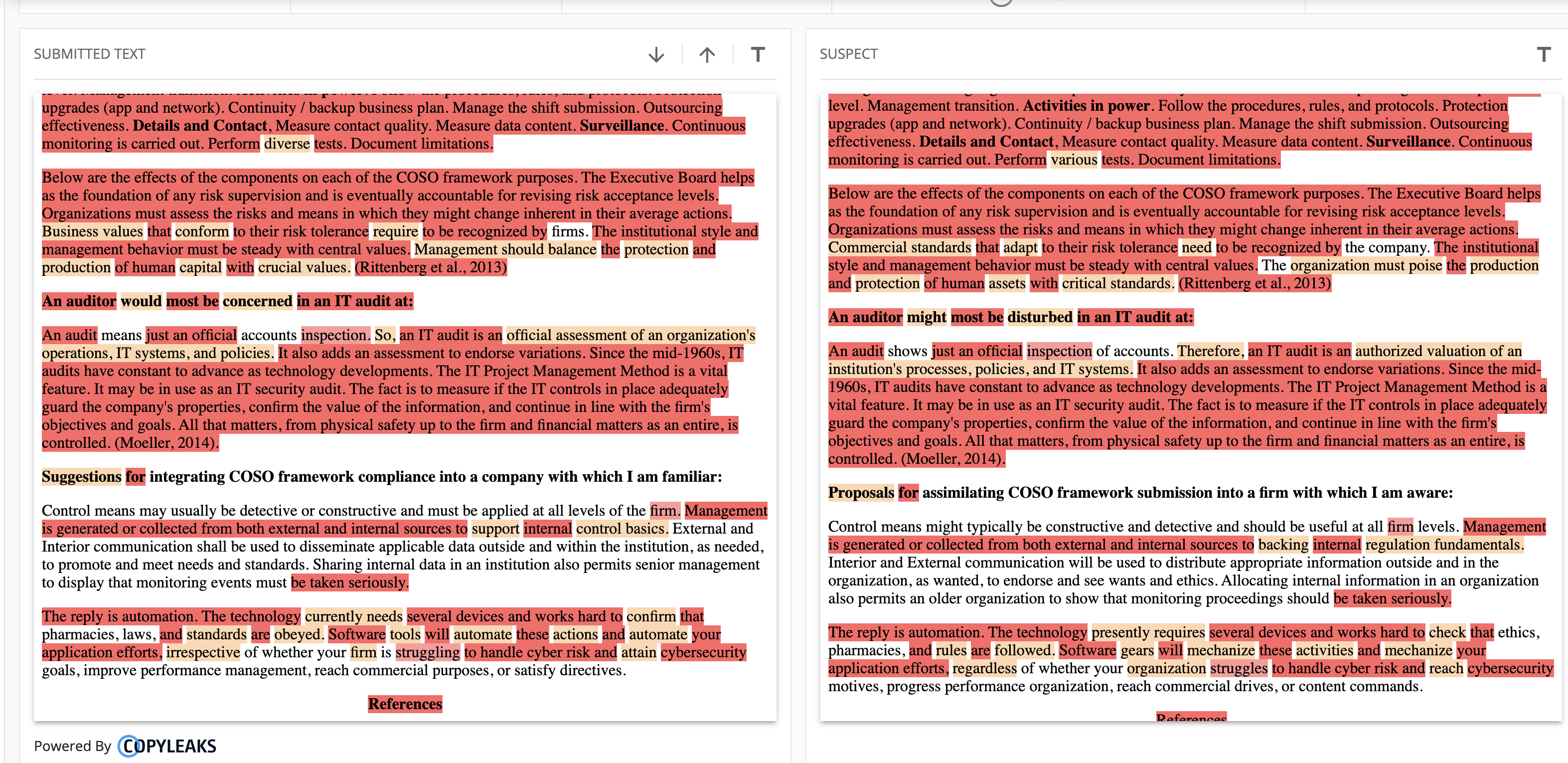Click '(Moeller, 2014).' in suspect text
Viewport: 1568px width, 763px height.
(x=952, y=458)
